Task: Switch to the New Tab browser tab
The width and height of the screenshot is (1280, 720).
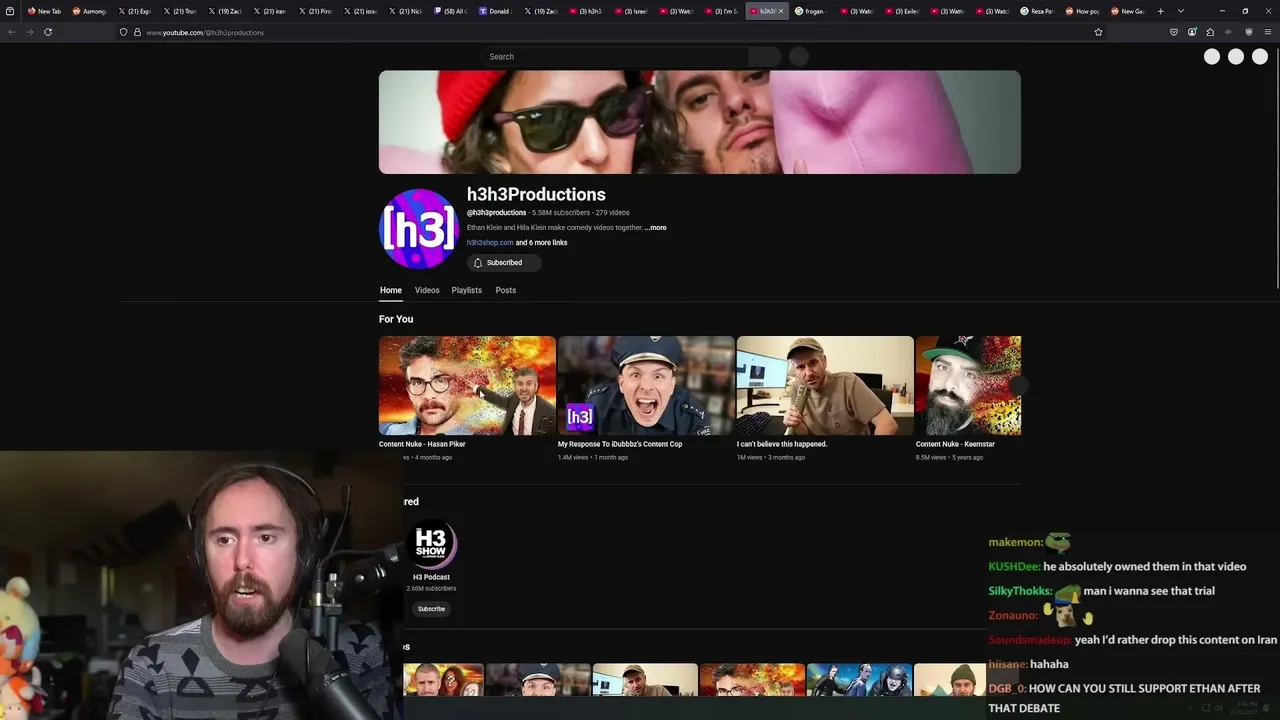Action: (x=44, y=11)
